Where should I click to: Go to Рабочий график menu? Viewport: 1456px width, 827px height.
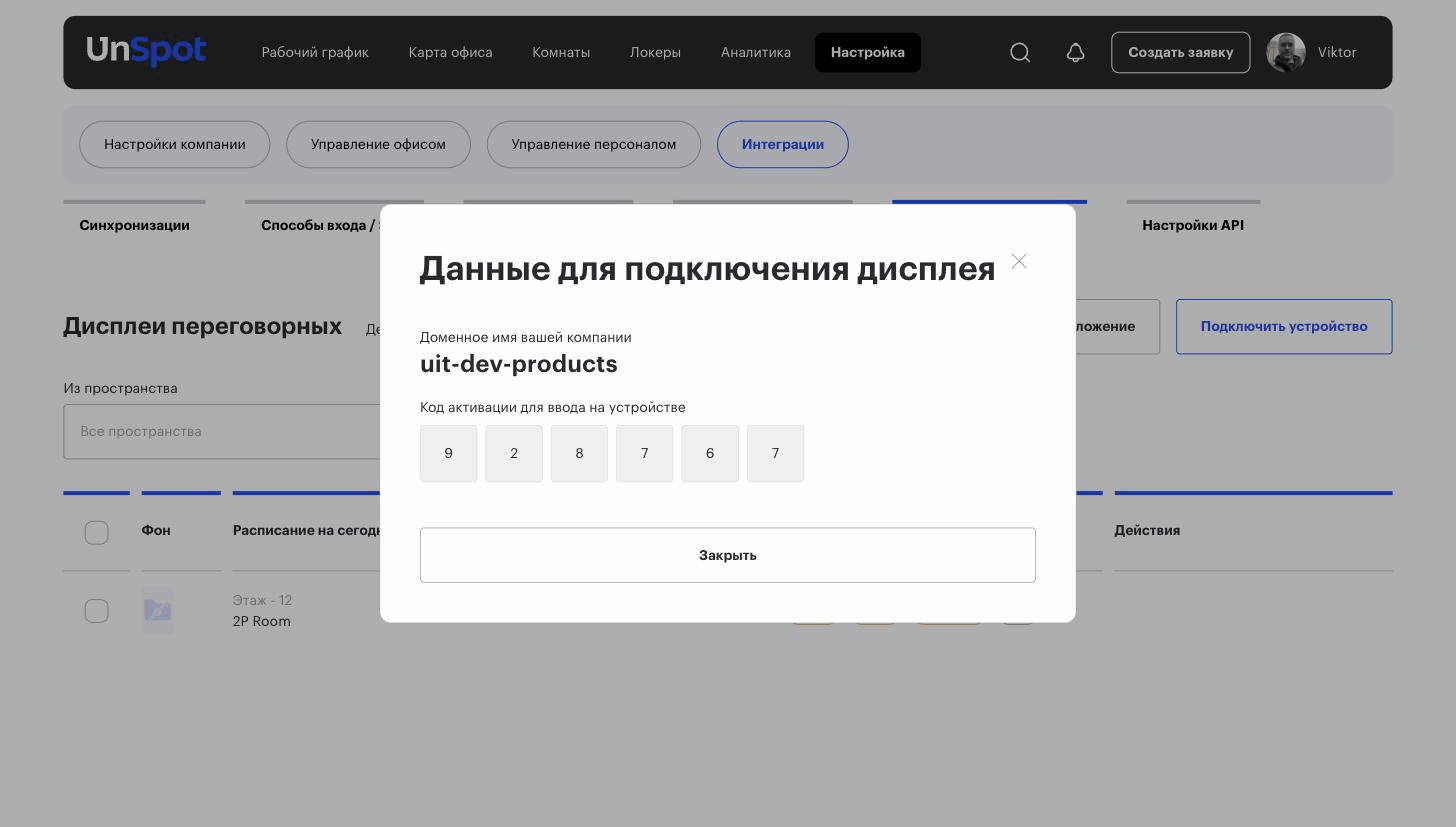tap(315, 52)
